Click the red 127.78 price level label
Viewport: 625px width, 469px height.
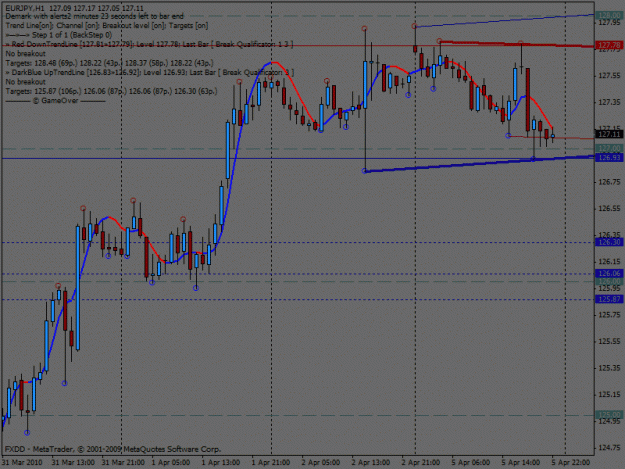click(x=609, y=45)
